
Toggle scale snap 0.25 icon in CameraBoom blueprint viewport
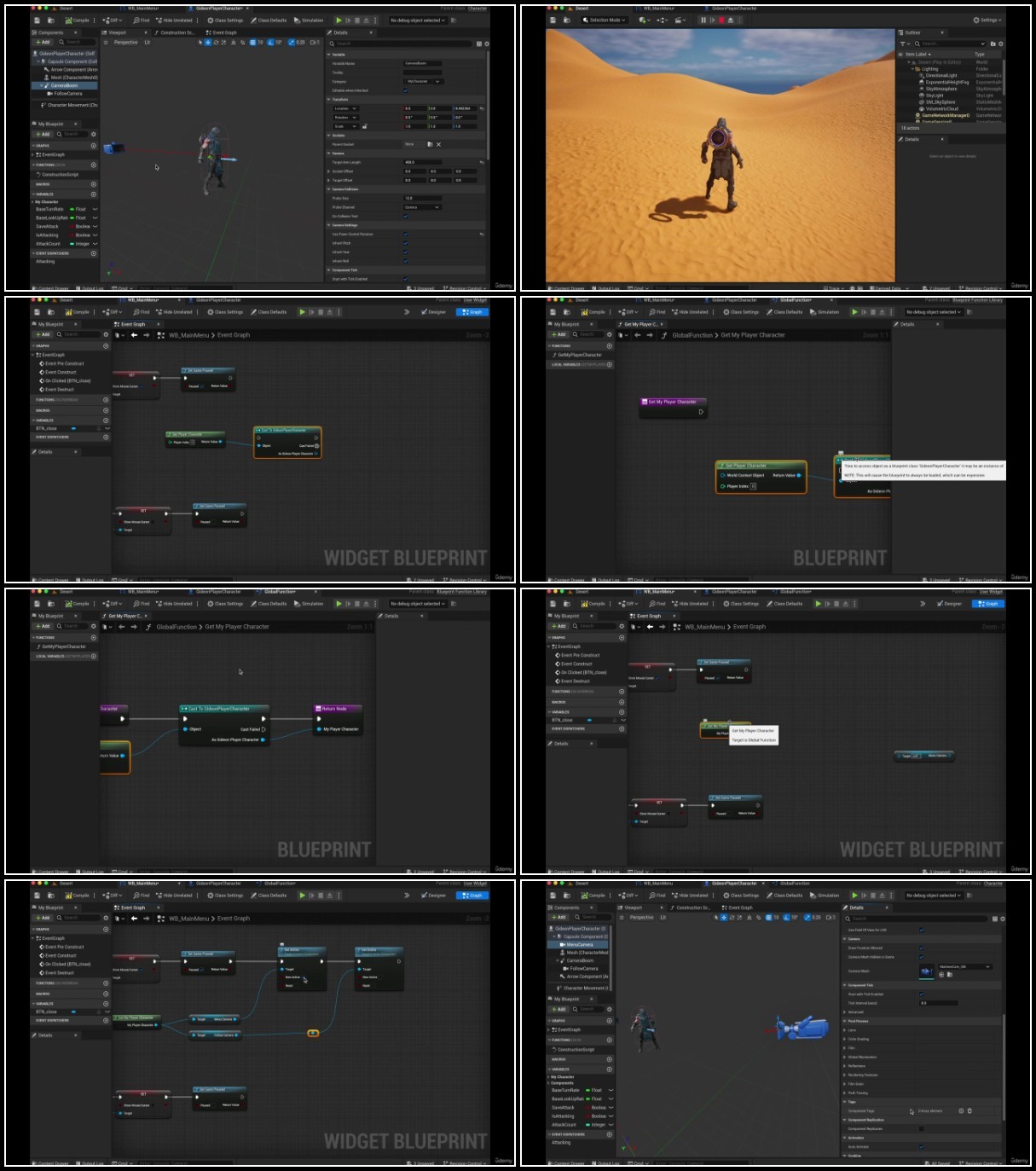pos(291,43)
